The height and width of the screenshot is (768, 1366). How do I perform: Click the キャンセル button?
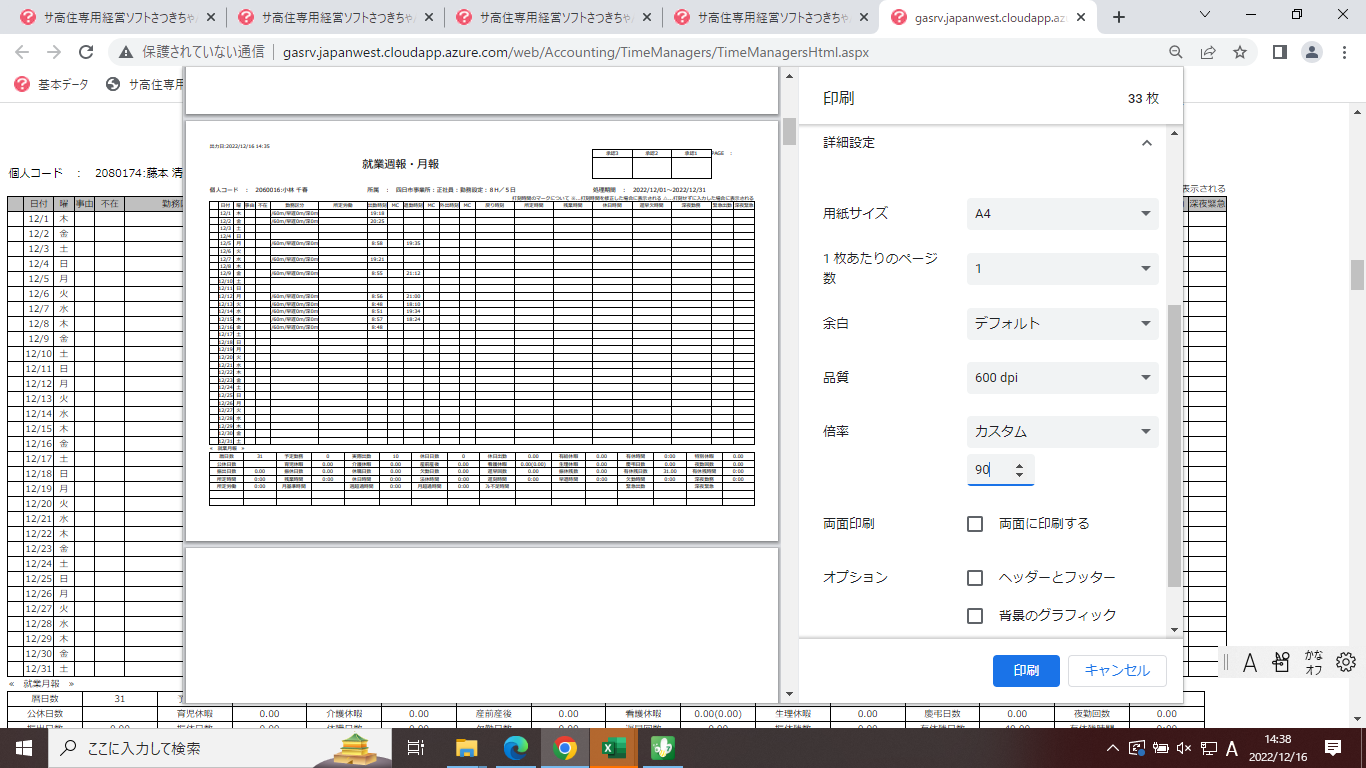pyautogui.click(x=1117, y=671)
